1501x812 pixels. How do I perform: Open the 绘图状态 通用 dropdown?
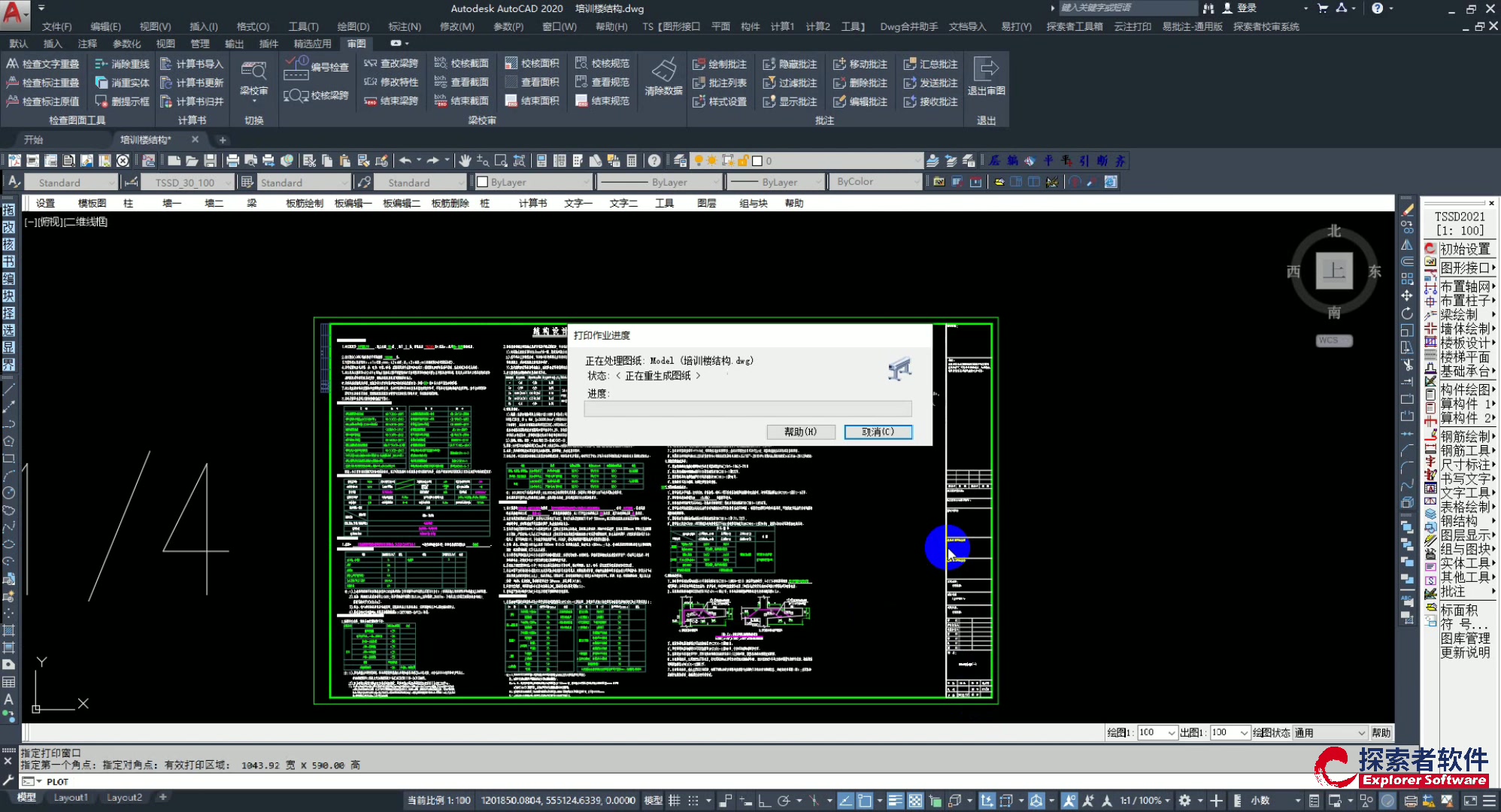pos(1361,732)
